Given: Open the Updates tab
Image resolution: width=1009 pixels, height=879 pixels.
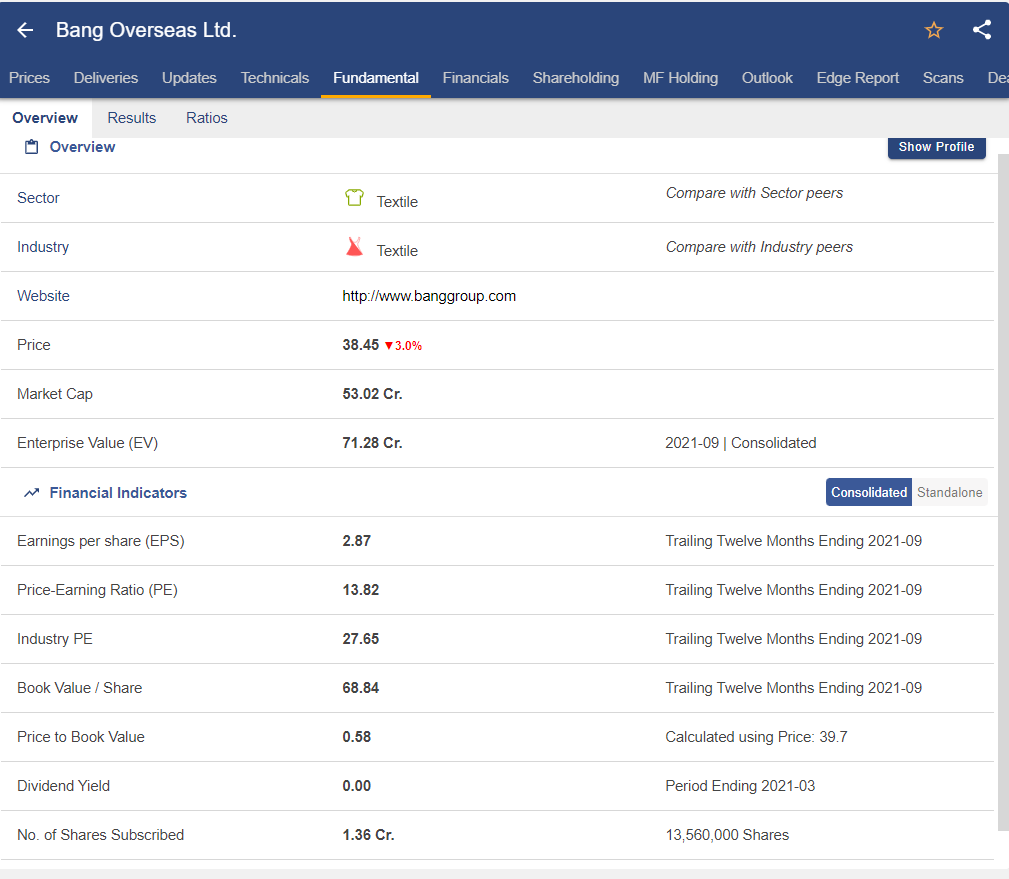Looking at the screenshot, I should (x=189, y=78).
